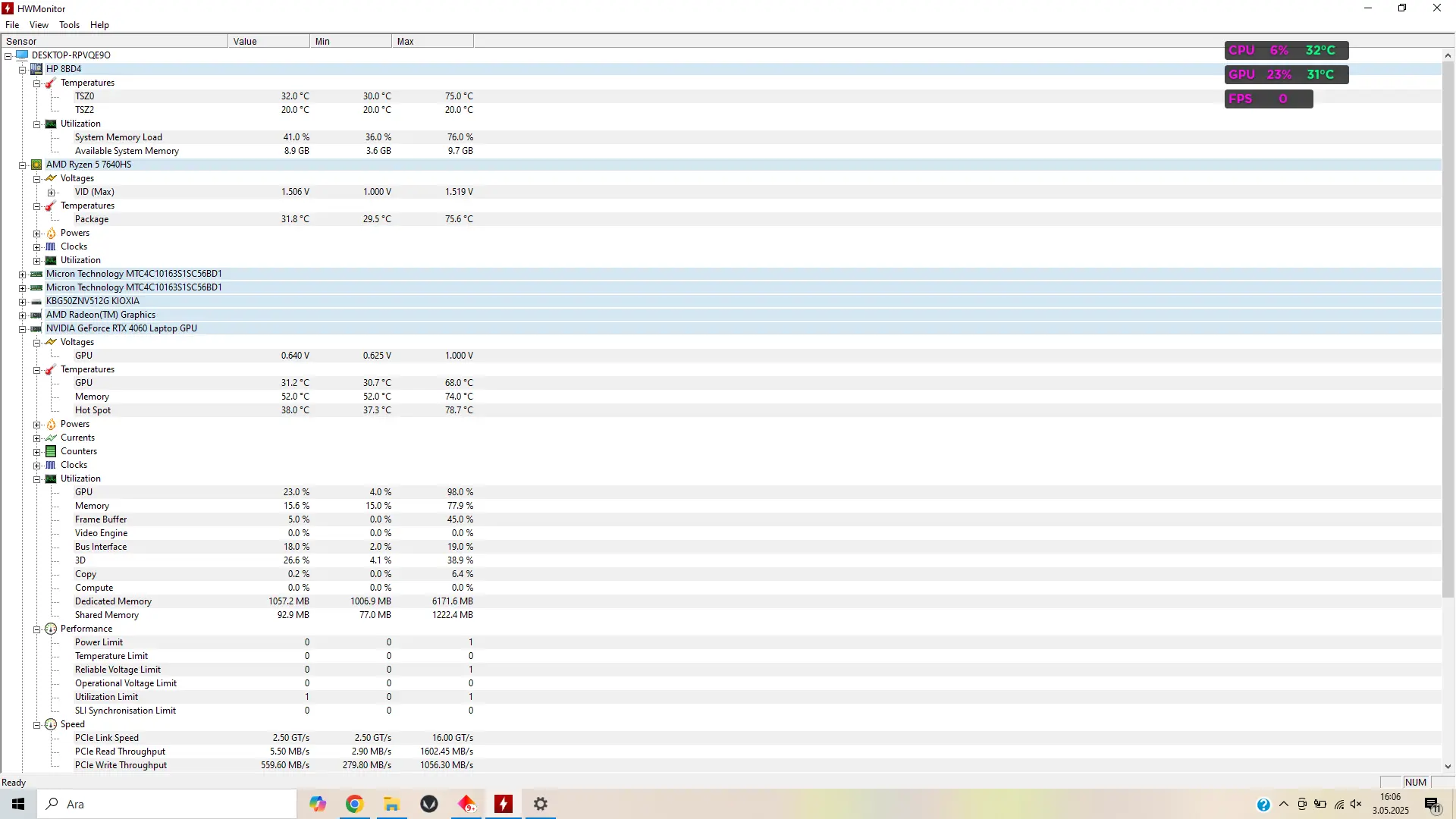Screen dimensions: 1456x819
Task: Open Google Chrome from the taskbar
Action: [x=354, y=804]
